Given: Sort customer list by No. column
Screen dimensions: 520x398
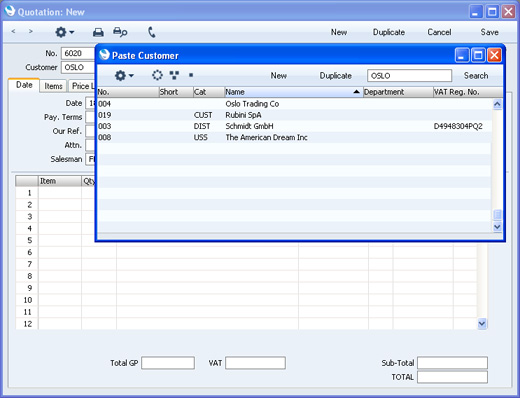Looking at the screenshot, I should [x=128, y=92].
